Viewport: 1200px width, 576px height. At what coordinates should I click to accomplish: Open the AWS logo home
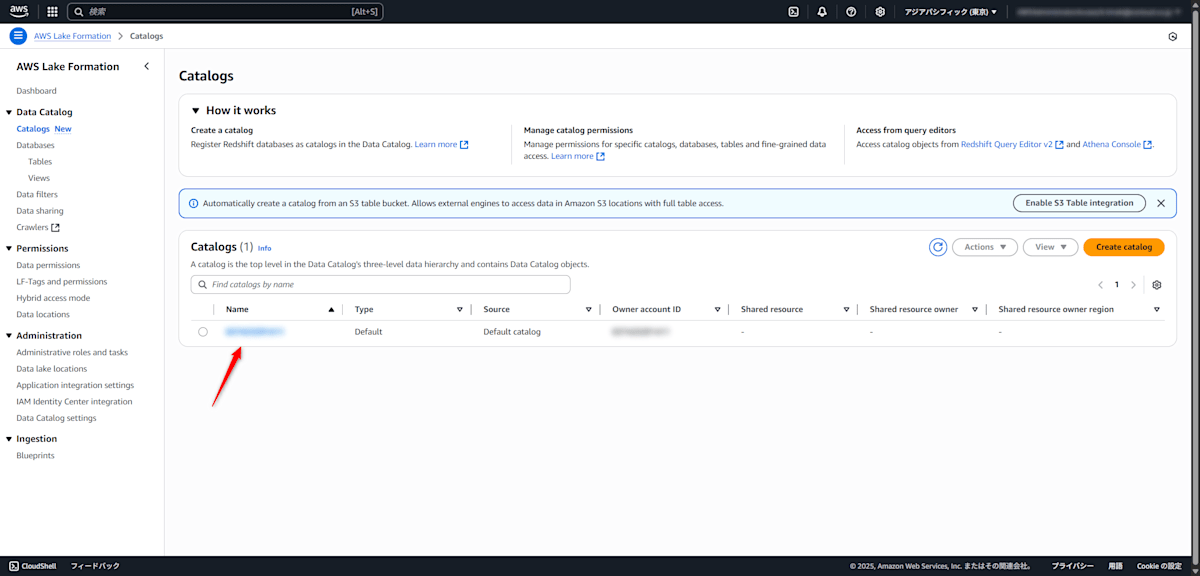tap(20, 11)
